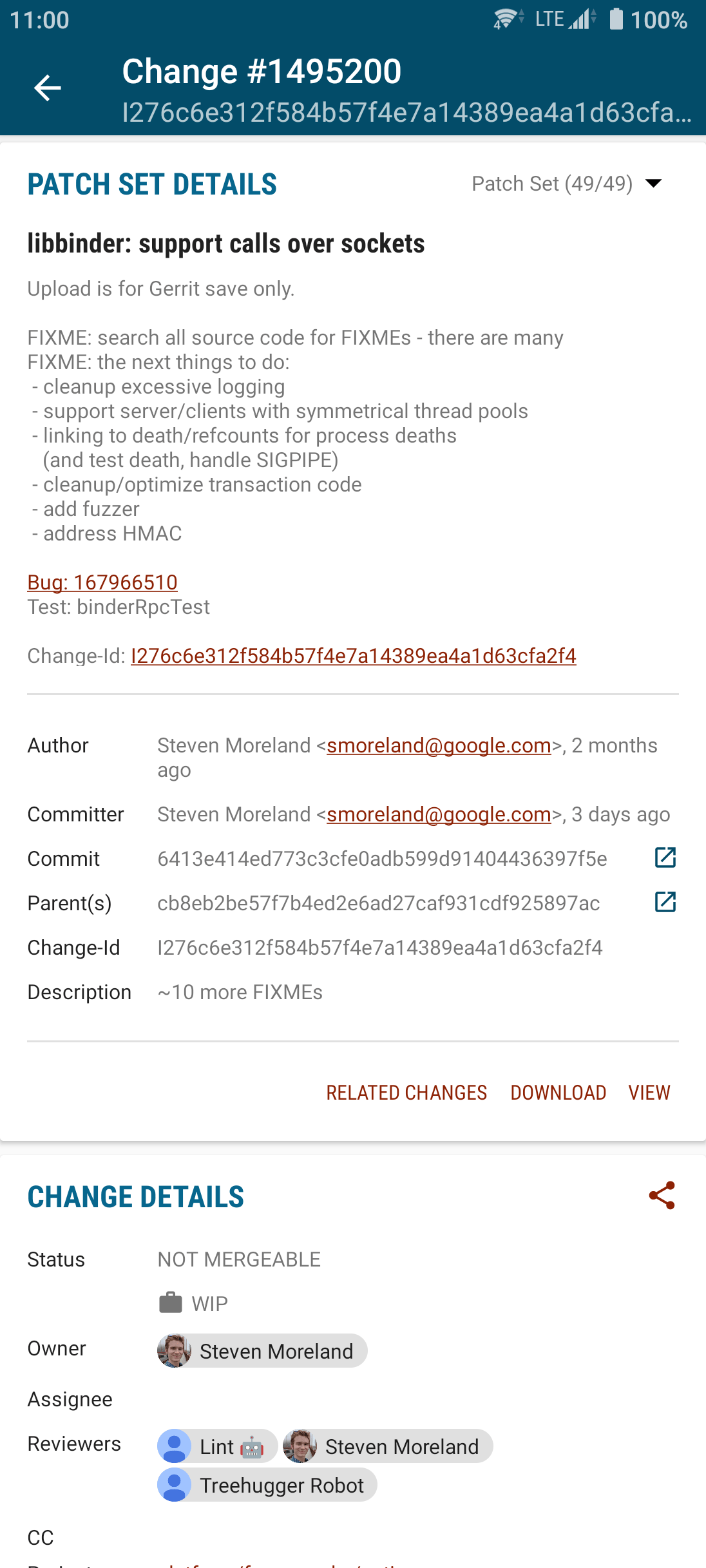
Task: Tap the Lint reviewer avatar
Action: click(174, 1446)
